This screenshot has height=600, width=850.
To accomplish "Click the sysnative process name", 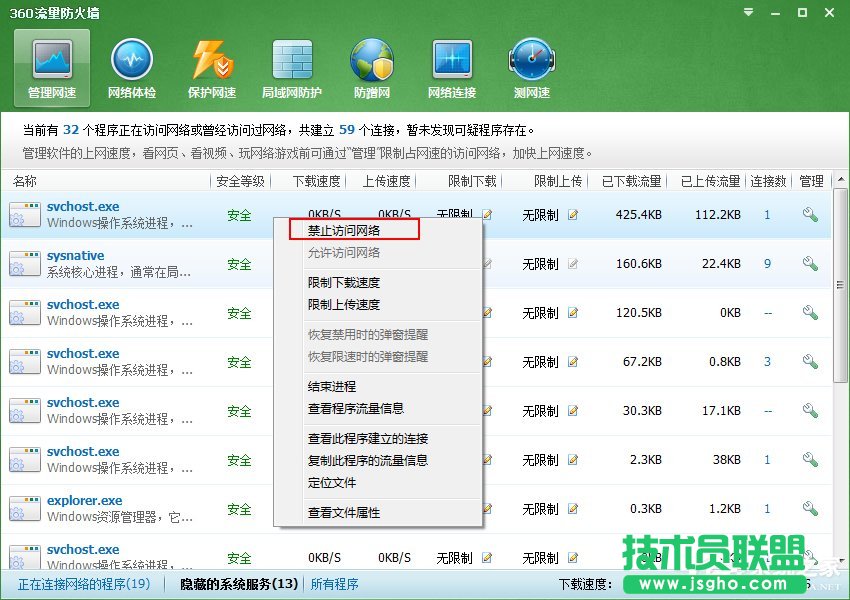I will click(75, 255).
